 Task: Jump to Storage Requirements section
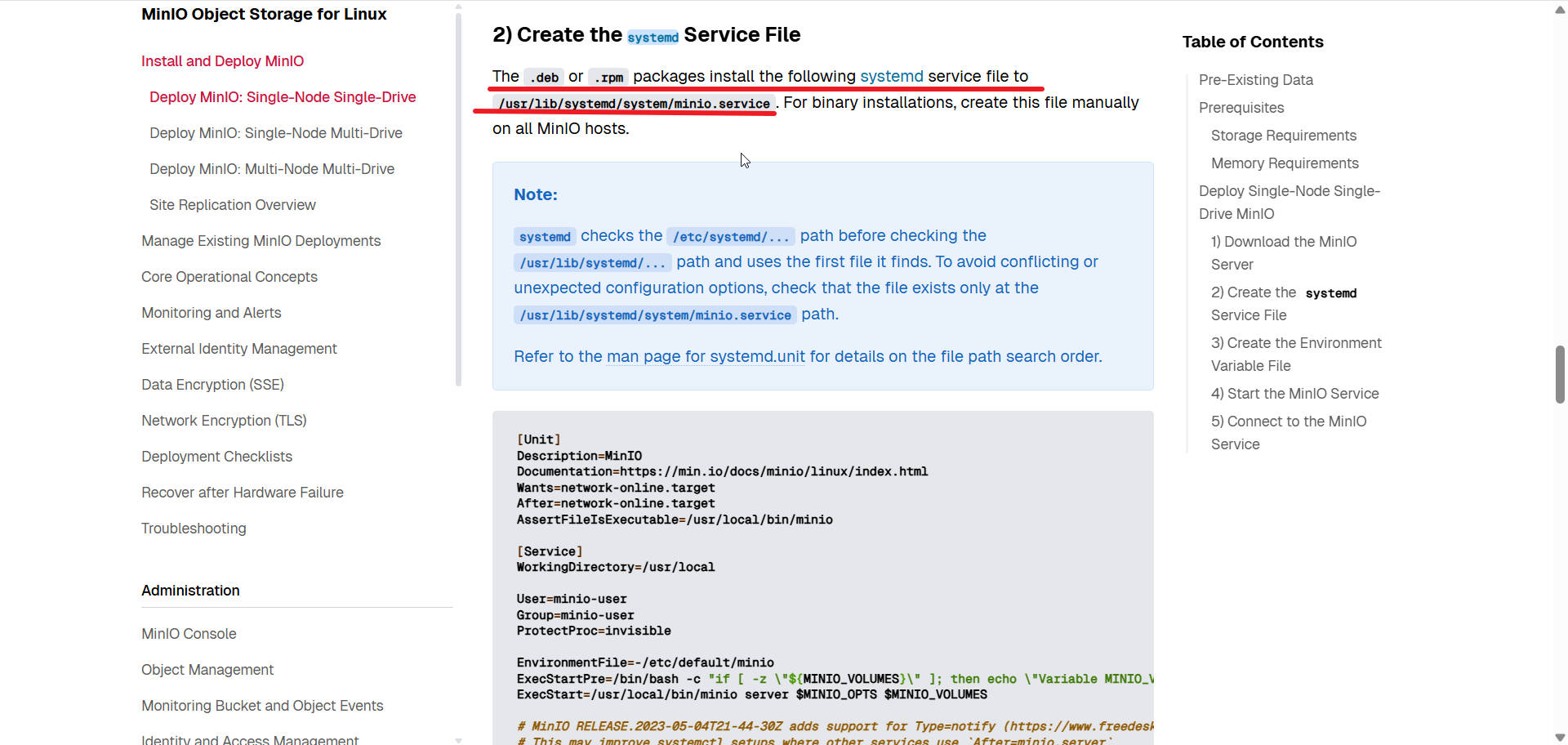pyautogui.click(x=1284, y=136)
